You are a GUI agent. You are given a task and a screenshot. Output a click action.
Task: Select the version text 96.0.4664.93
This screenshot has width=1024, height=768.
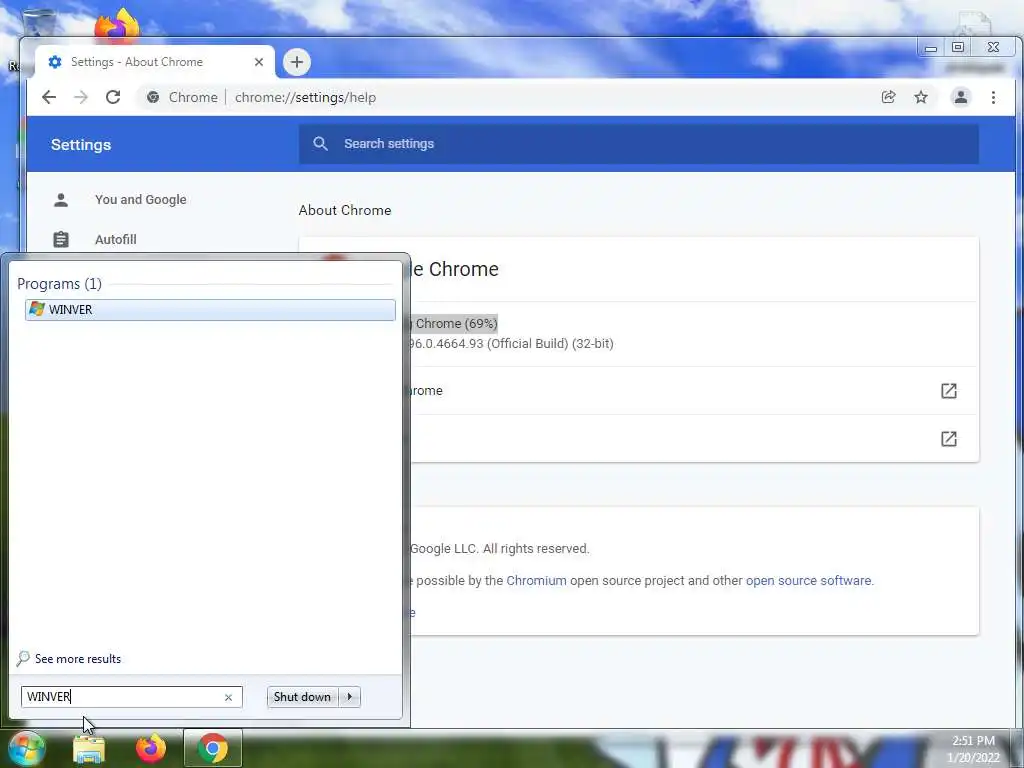[x=446, y=344]
